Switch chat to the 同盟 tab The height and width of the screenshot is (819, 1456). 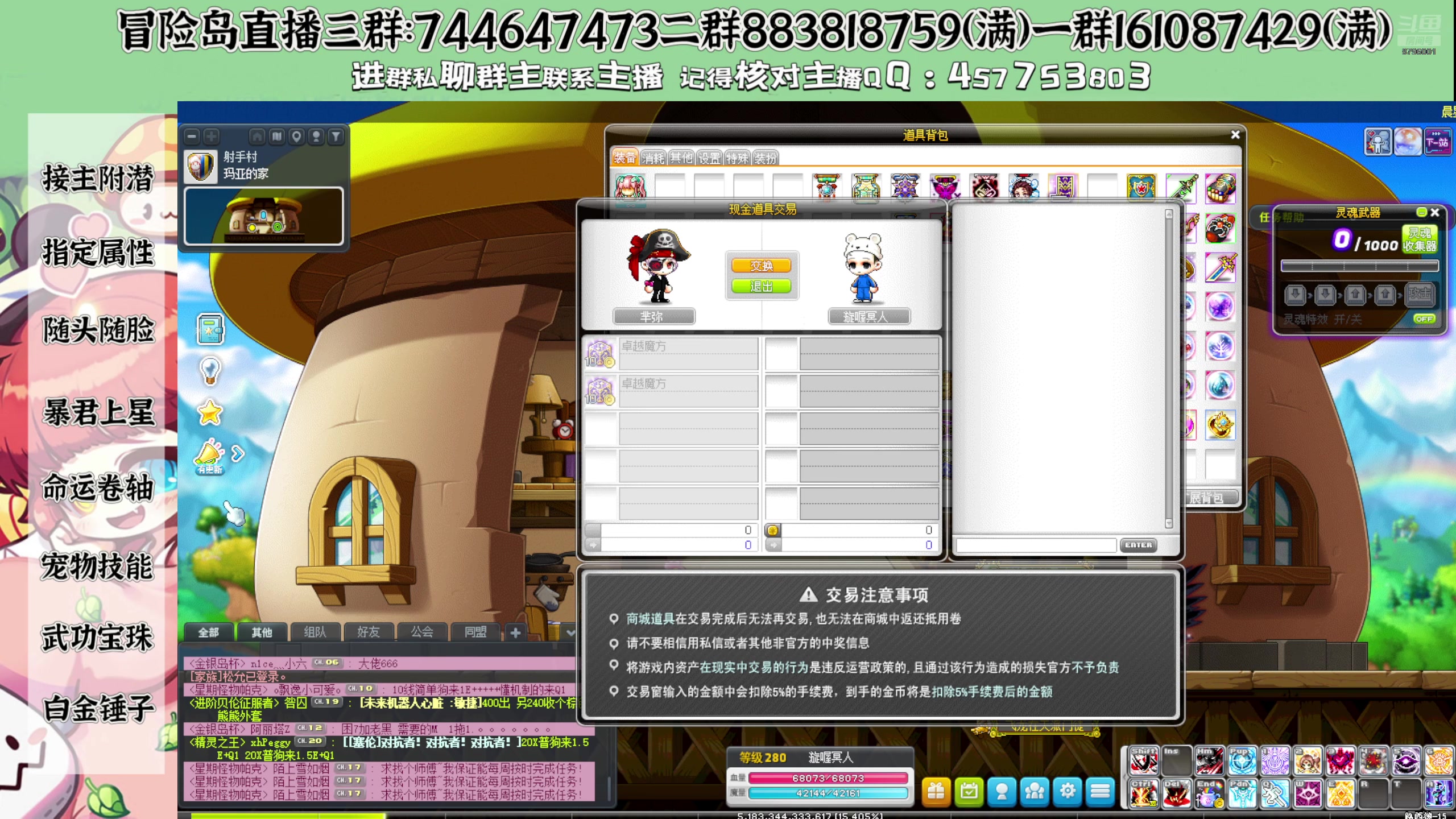[475, 632]
